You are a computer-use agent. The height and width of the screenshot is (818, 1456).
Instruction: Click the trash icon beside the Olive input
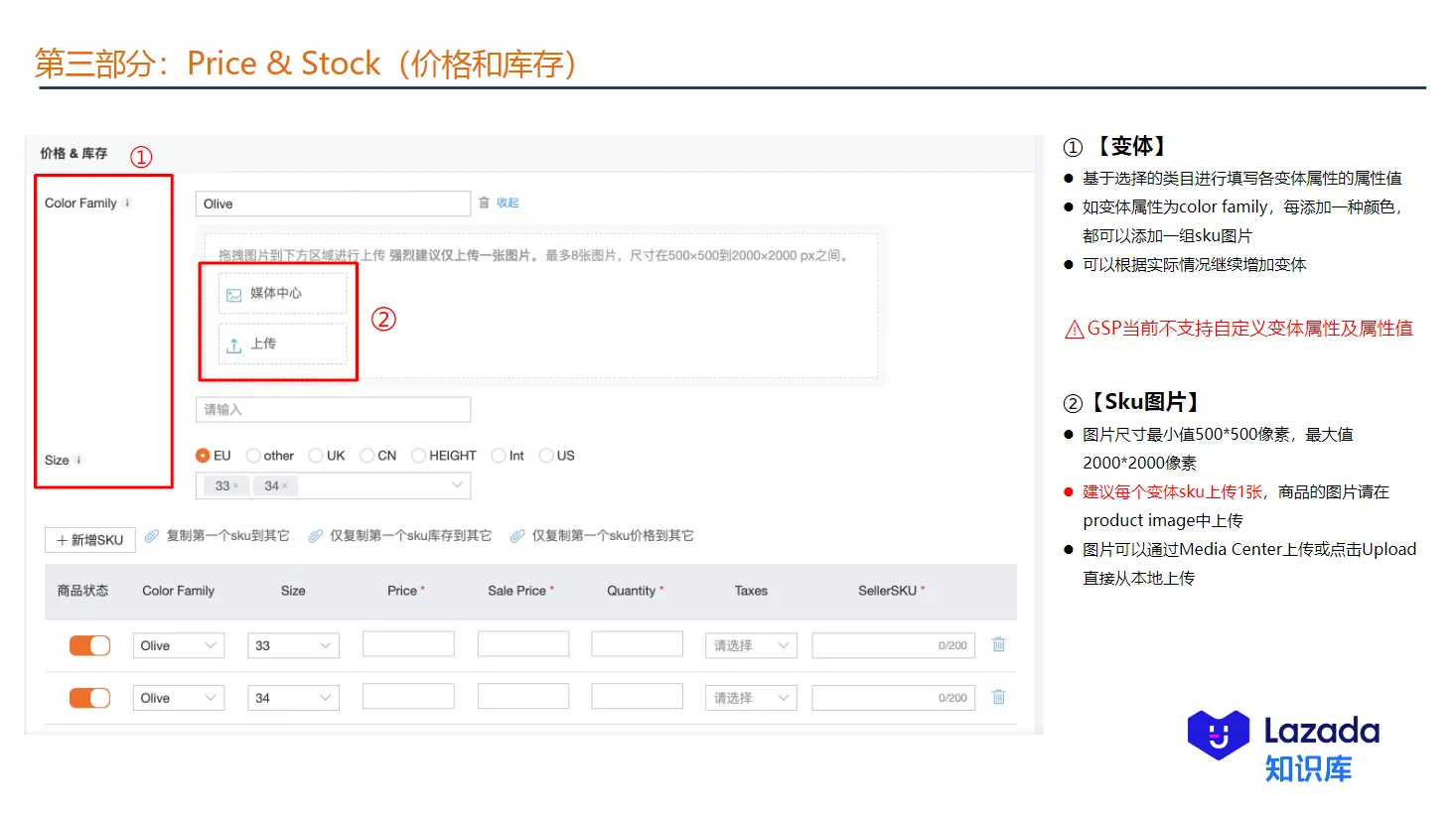tap(484, 202)
